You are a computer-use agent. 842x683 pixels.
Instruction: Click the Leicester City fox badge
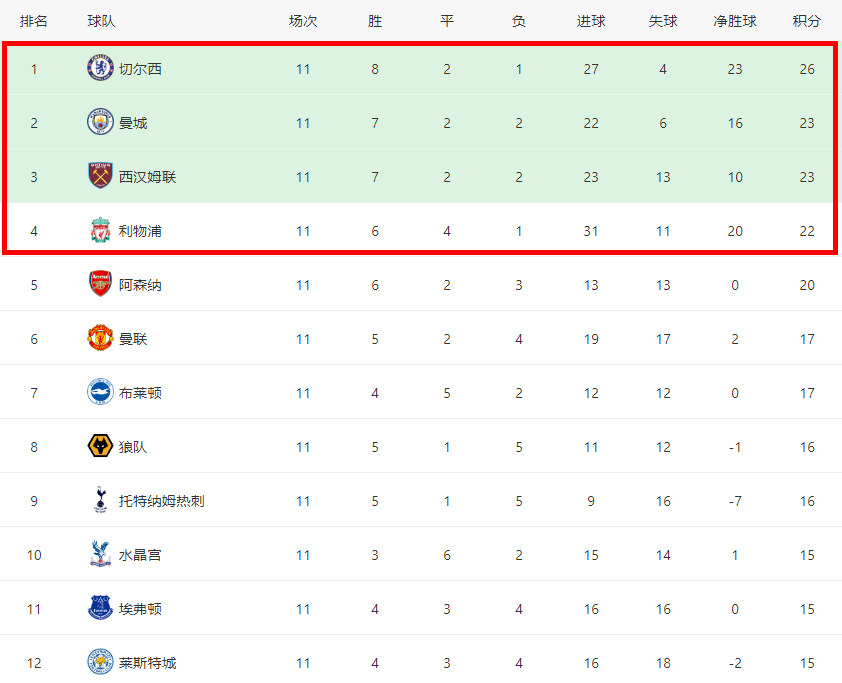pyautogui.click(x=100, y=662)
